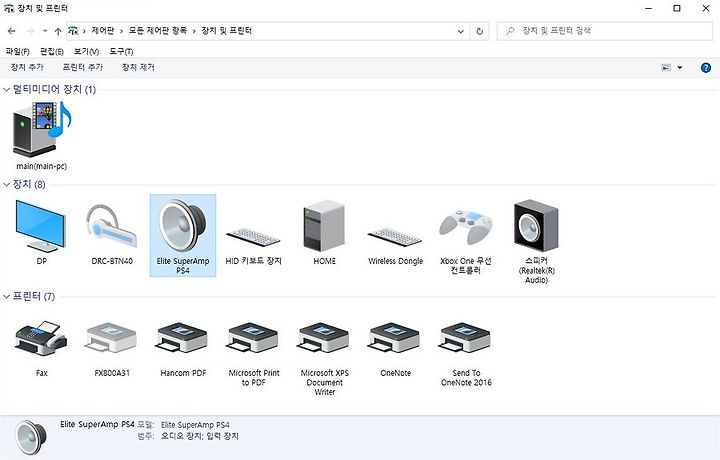Navigate to 제어판 breadcrumb
Image resolution: width=720 pixels, height=460 pixels.
[103, 31]
